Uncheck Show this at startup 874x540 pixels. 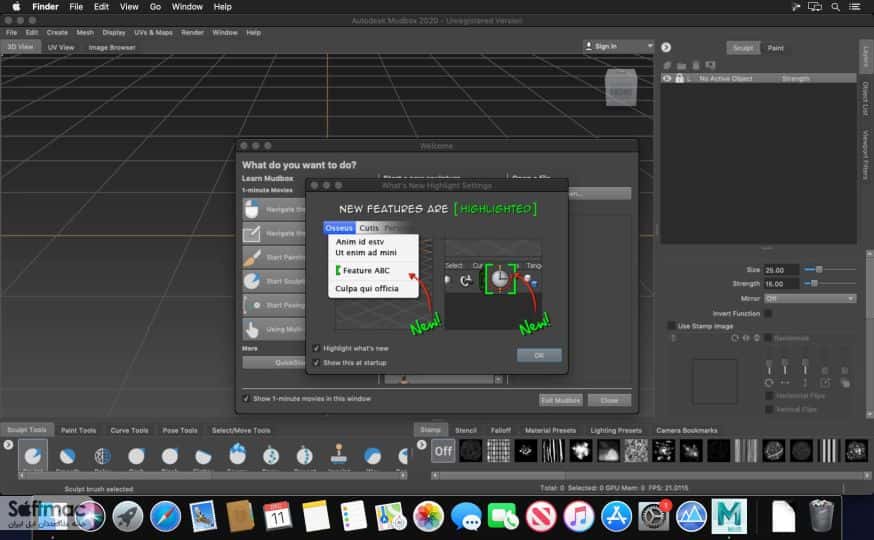click(x=316, y=363)
